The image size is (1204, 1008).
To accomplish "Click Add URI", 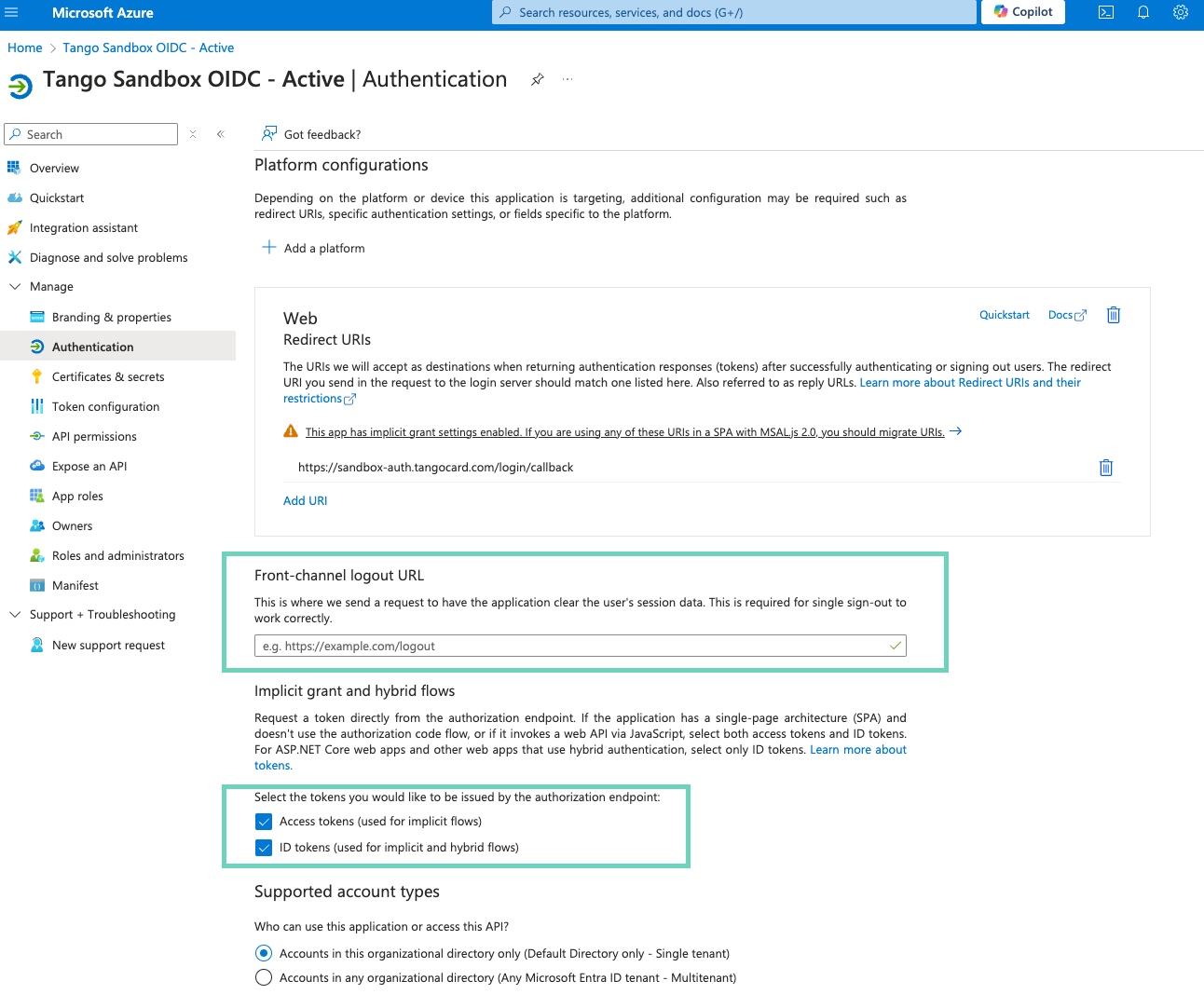I will pos(305,500).
